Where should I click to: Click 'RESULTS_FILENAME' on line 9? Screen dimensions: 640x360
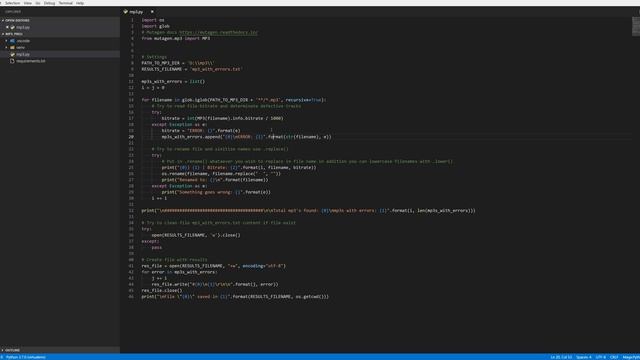coord(162,69)
